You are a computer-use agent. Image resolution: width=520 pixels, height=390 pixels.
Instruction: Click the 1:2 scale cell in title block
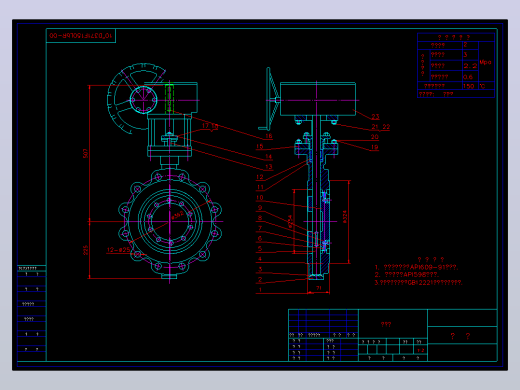421,350
